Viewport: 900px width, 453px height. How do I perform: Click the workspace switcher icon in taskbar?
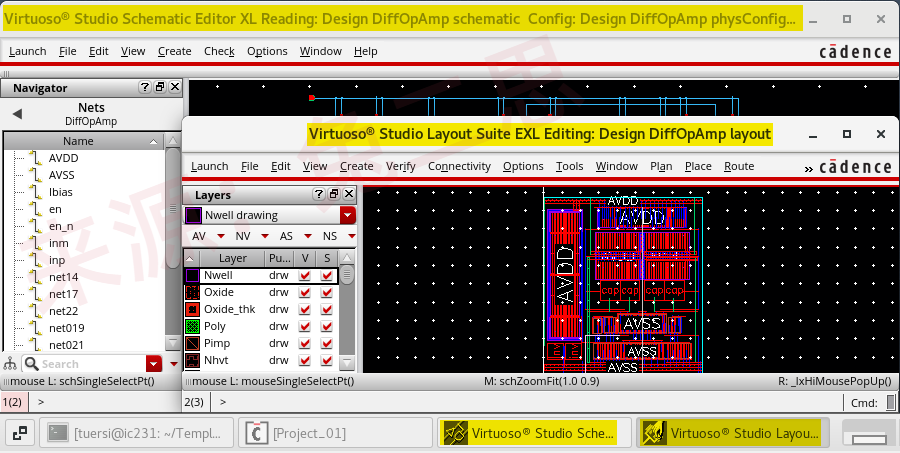[x=20, y=433]
